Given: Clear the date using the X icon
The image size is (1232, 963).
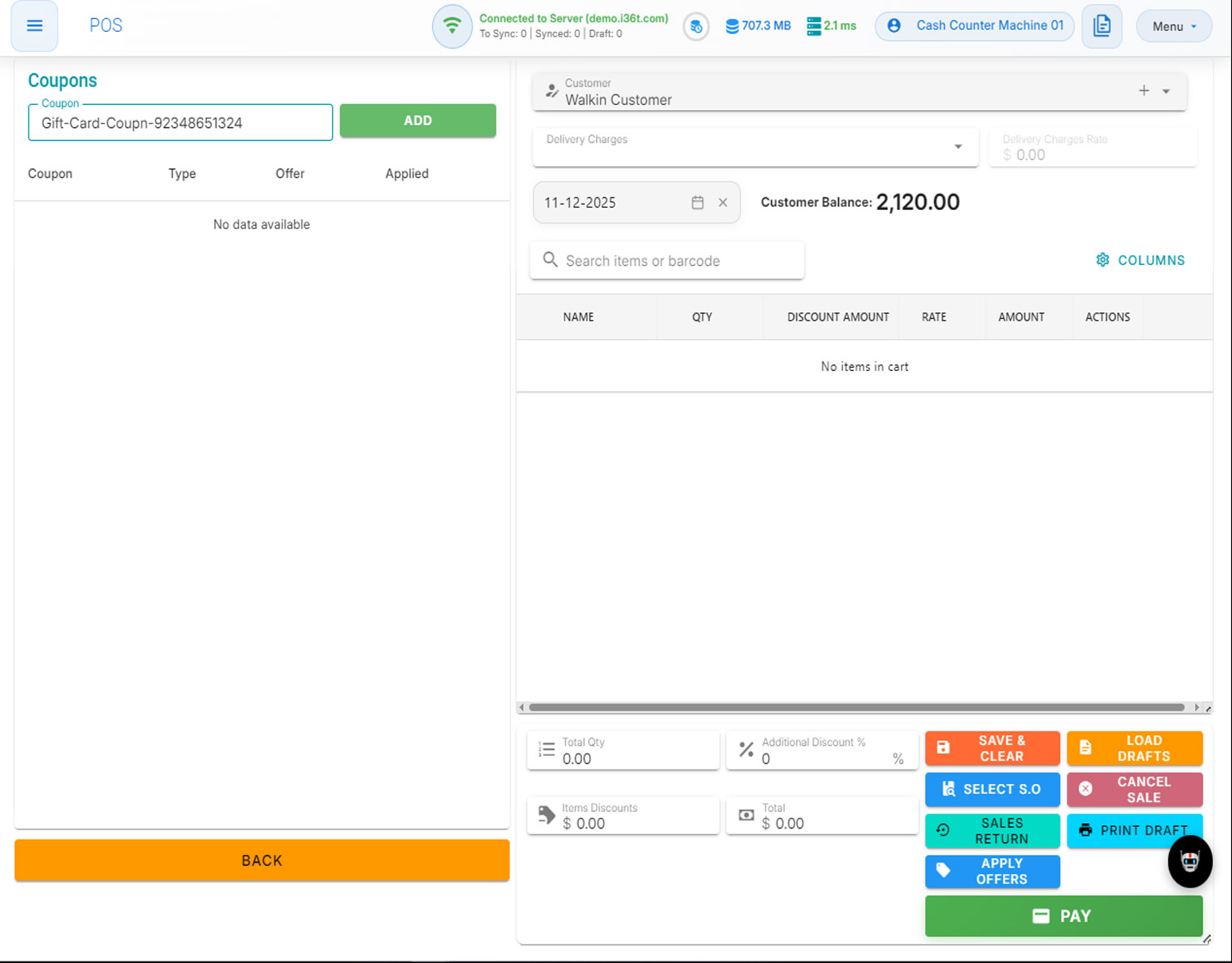Looking at the screenshot, I should pos(723,203).
